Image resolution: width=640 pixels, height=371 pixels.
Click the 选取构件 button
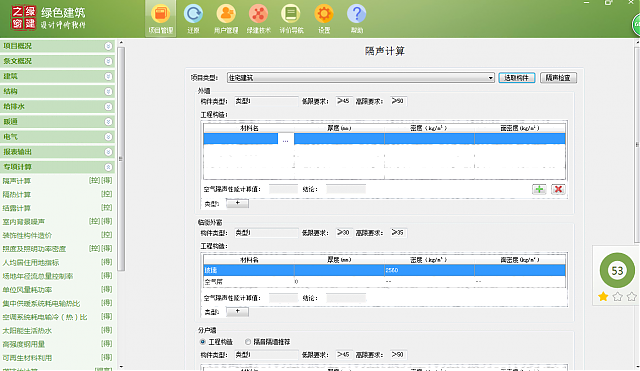[517, 78]
